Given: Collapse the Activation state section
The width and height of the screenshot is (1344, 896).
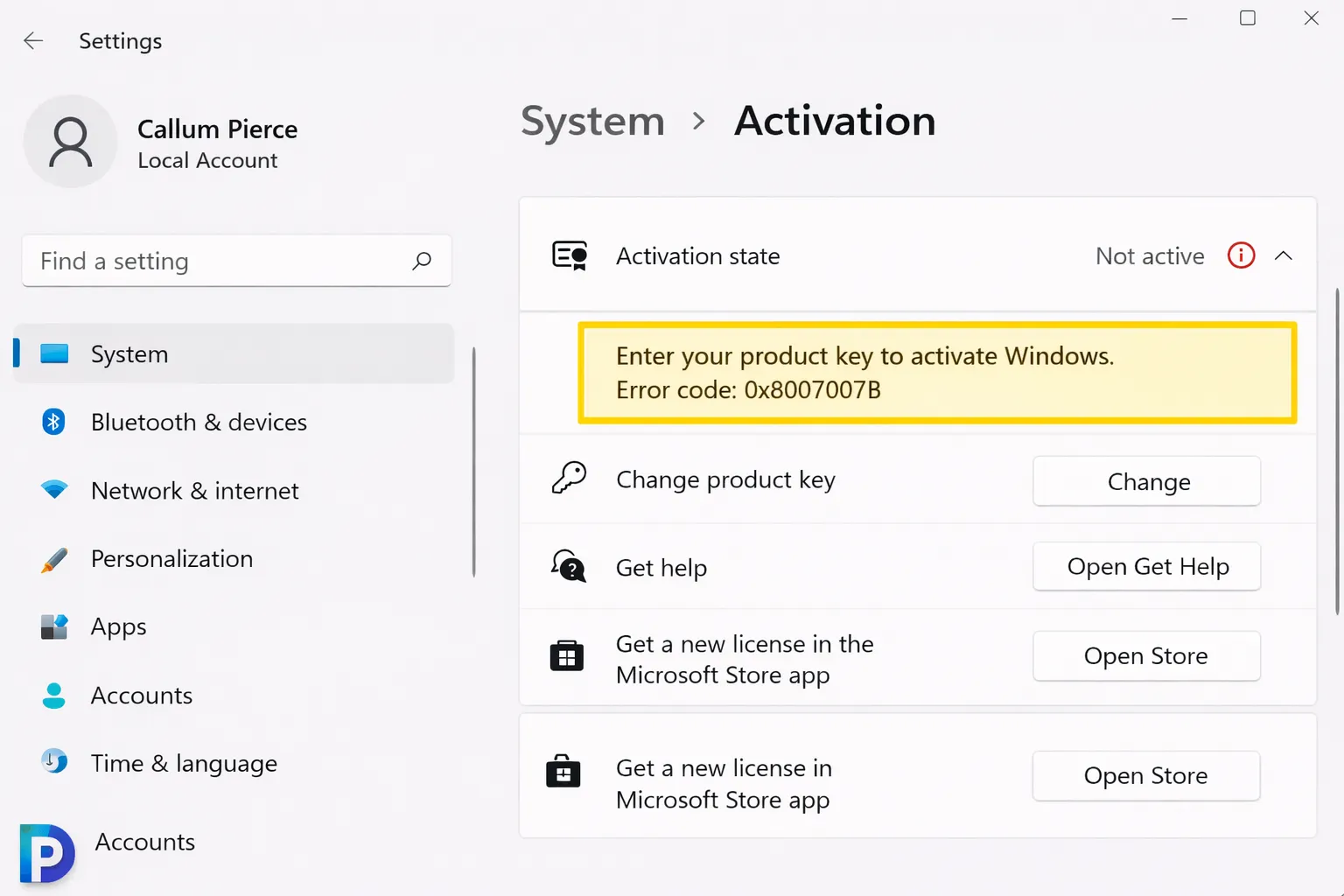Looking at the screenshot, I should pyautogui.click(x=1284, y=255).
